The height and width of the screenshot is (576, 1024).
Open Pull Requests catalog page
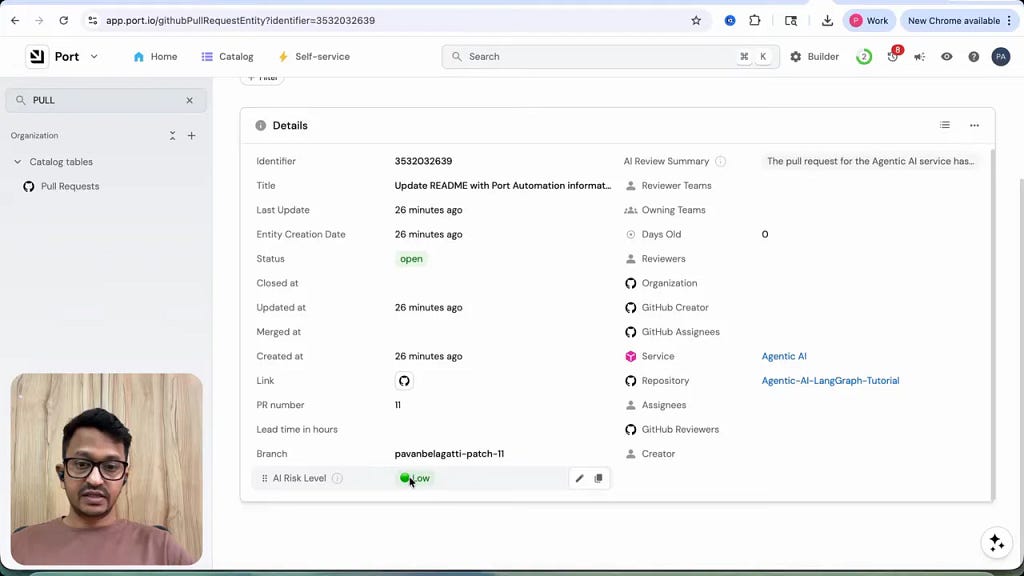tap(70, 186)
